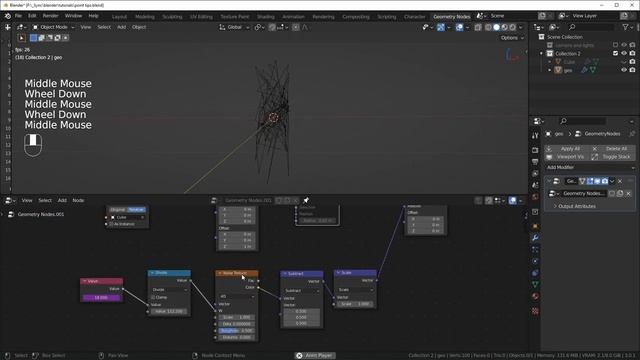Open the Render menu
This screenshot has width=640, height=360.
pyautogui.click(x=51, y=16)
